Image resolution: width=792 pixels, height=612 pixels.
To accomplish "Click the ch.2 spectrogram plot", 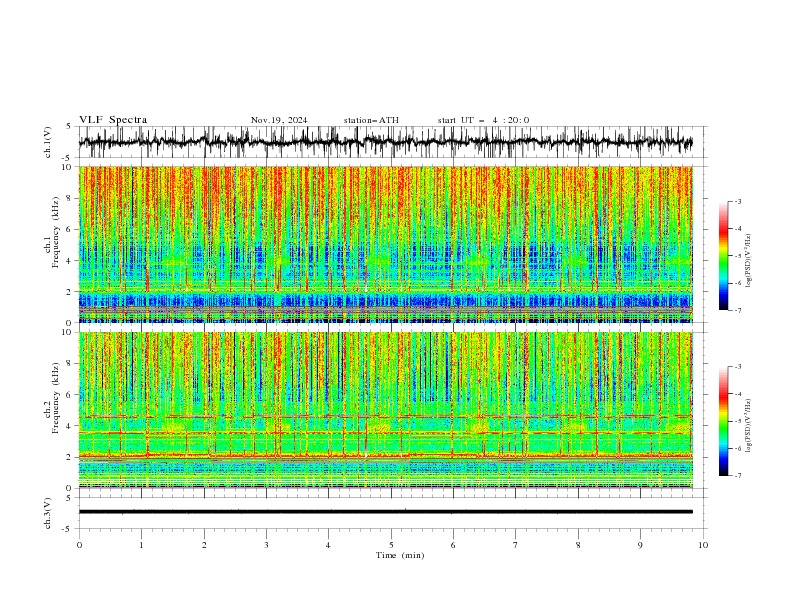I will pyautogui.click(x=385, y=410).
